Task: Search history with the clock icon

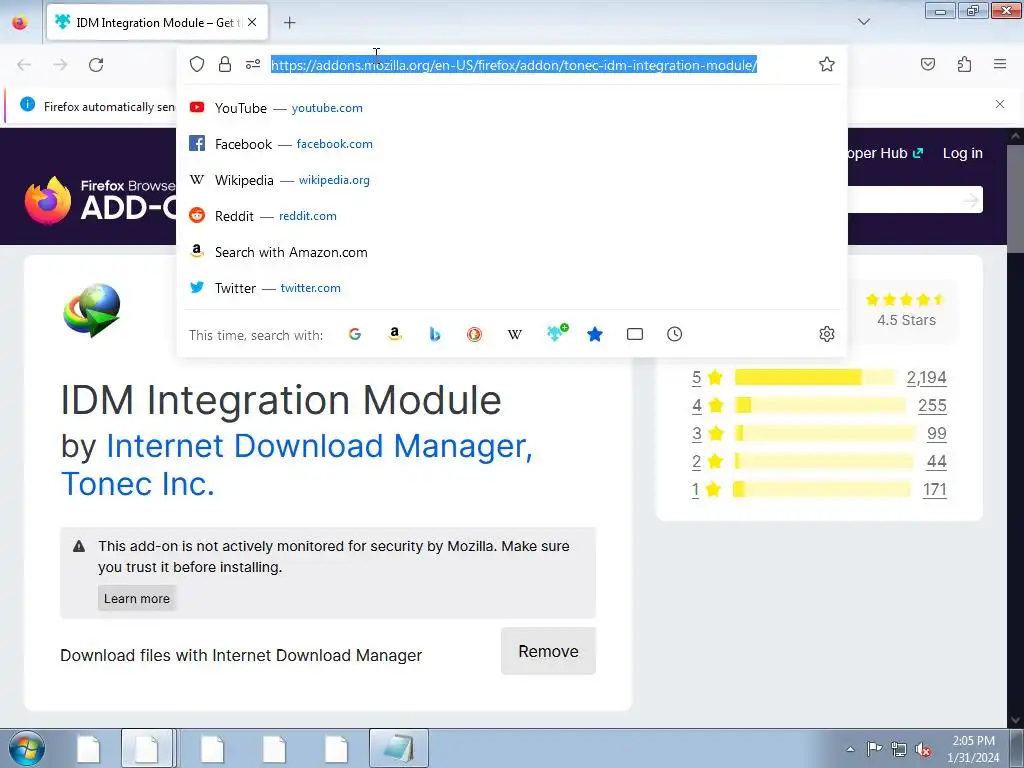Action: tap(675, 334)
